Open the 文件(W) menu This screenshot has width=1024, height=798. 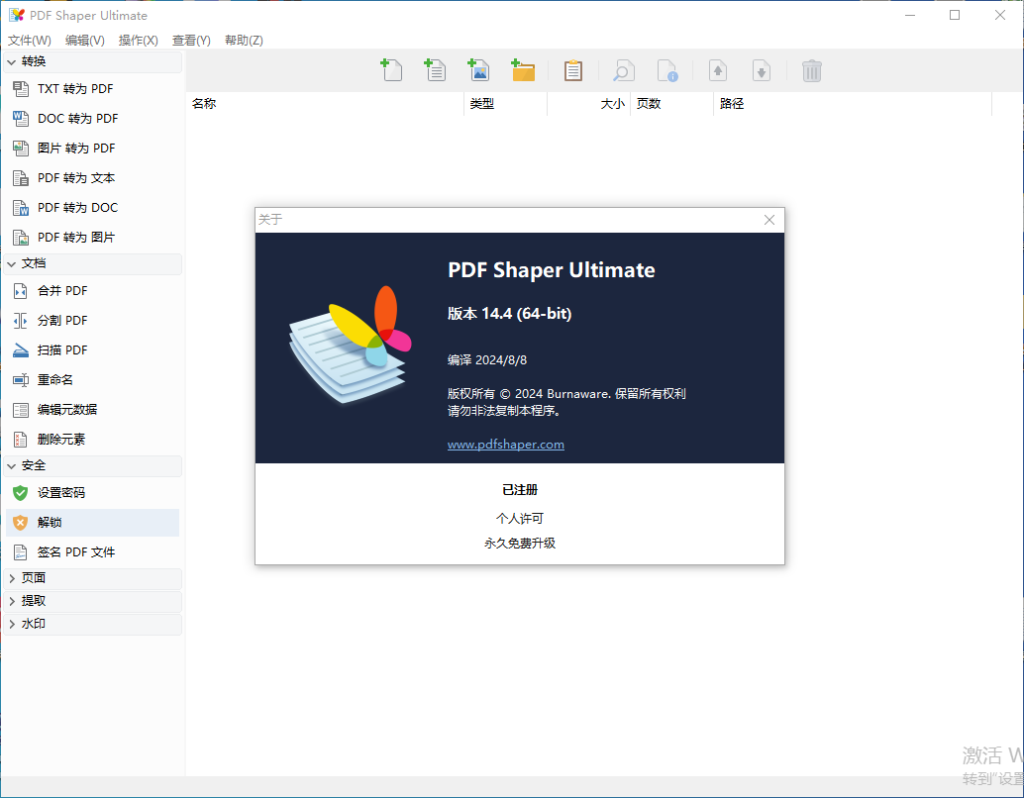[x=29, y=40]
